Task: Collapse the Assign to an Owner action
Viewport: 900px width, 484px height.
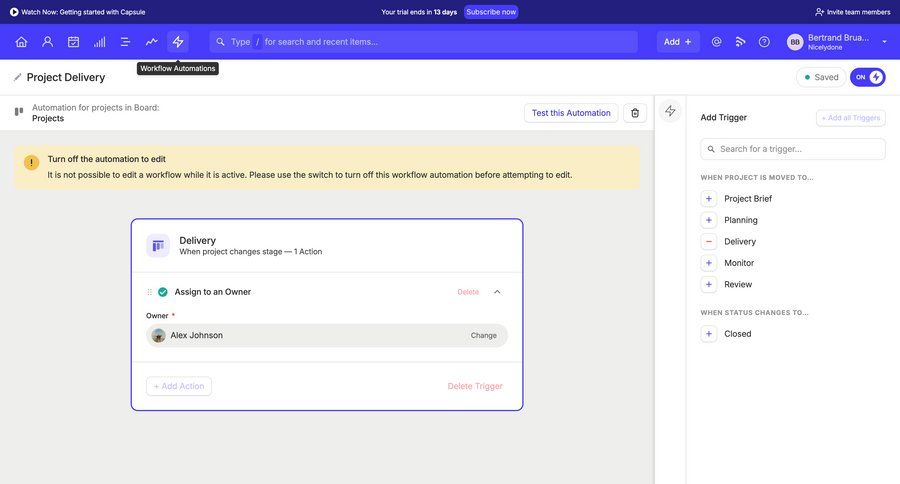Action: pyautogui.click(x=498, y=292)
